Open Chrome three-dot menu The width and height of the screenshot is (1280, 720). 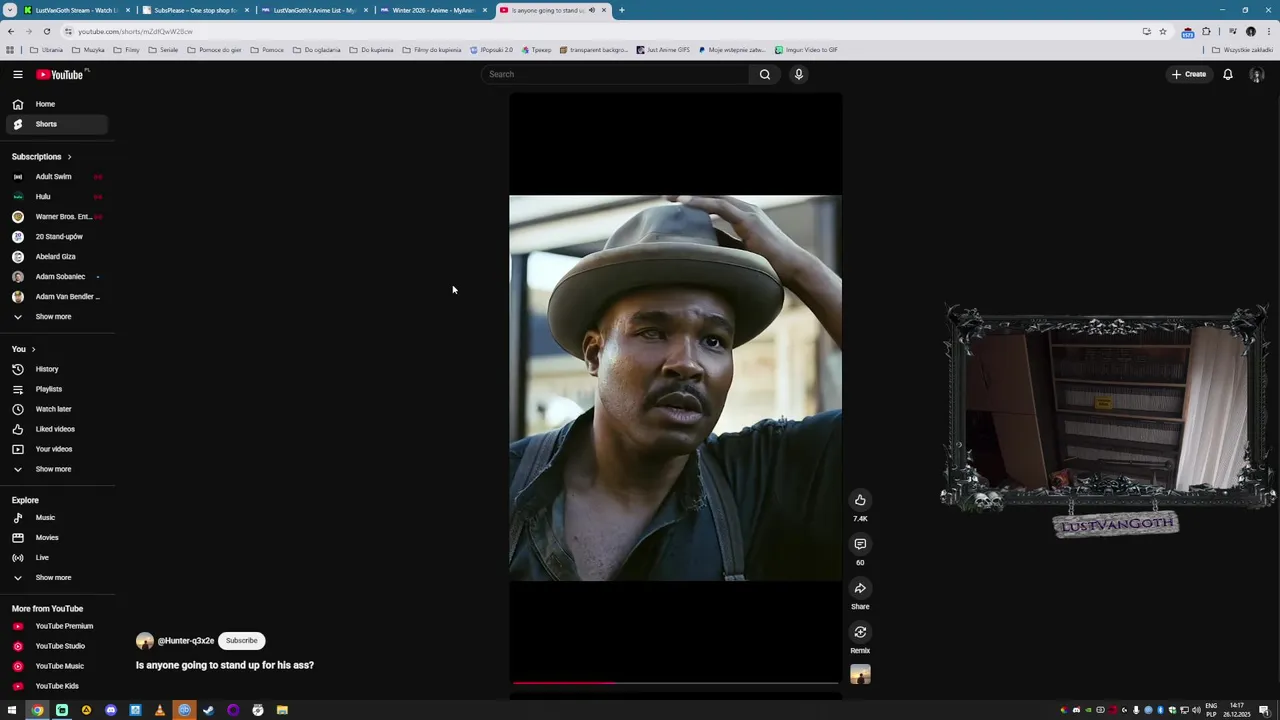click(1268, 31)
